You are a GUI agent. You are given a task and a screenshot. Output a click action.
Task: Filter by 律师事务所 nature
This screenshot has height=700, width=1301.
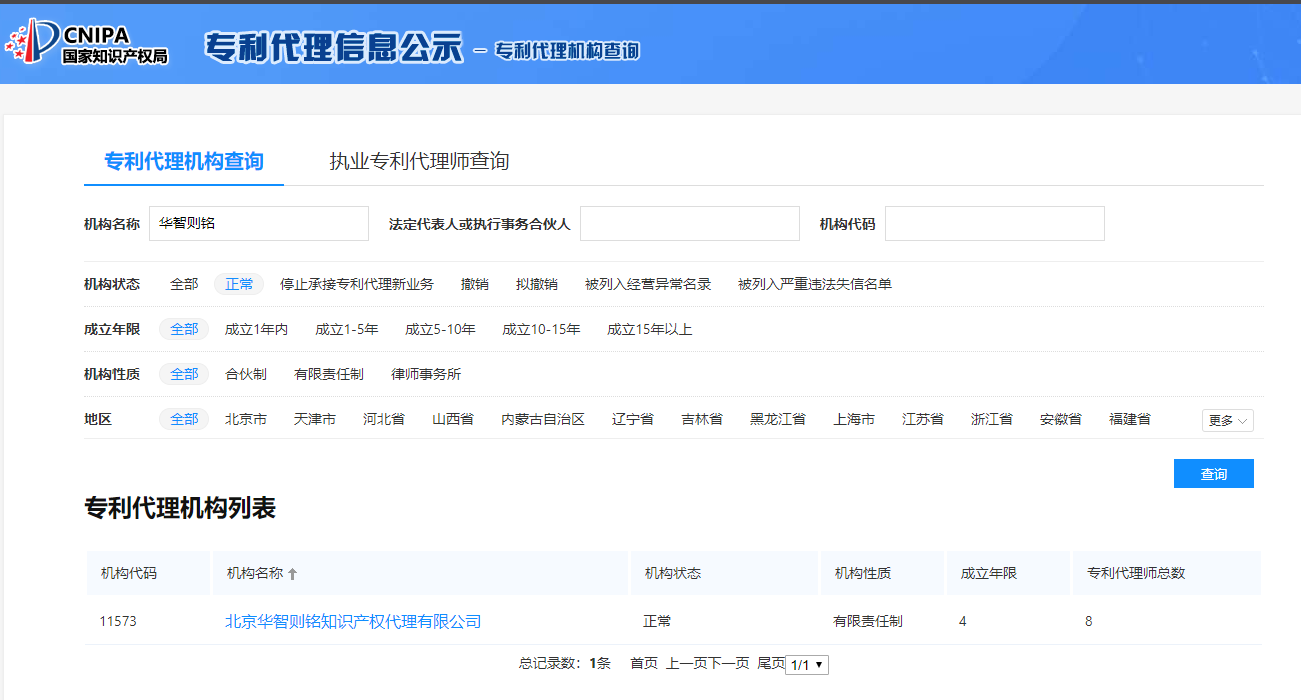[426, 374]
